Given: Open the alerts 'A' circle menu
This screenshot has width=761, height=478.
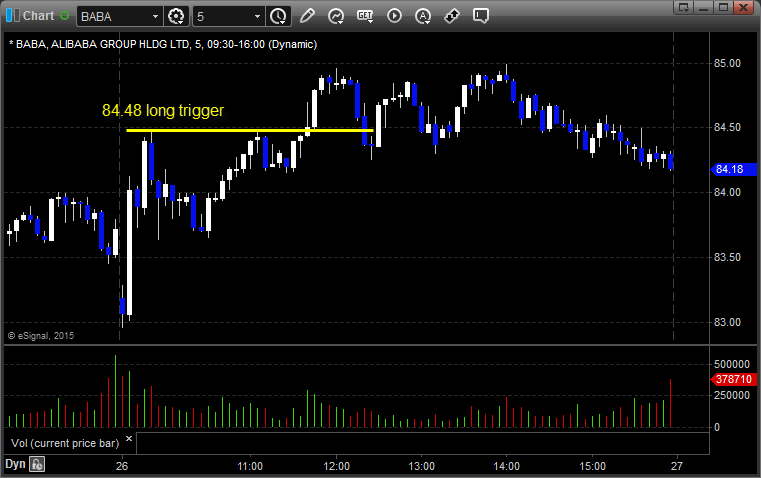Looking at the screenshot, I should coord(423,16).
